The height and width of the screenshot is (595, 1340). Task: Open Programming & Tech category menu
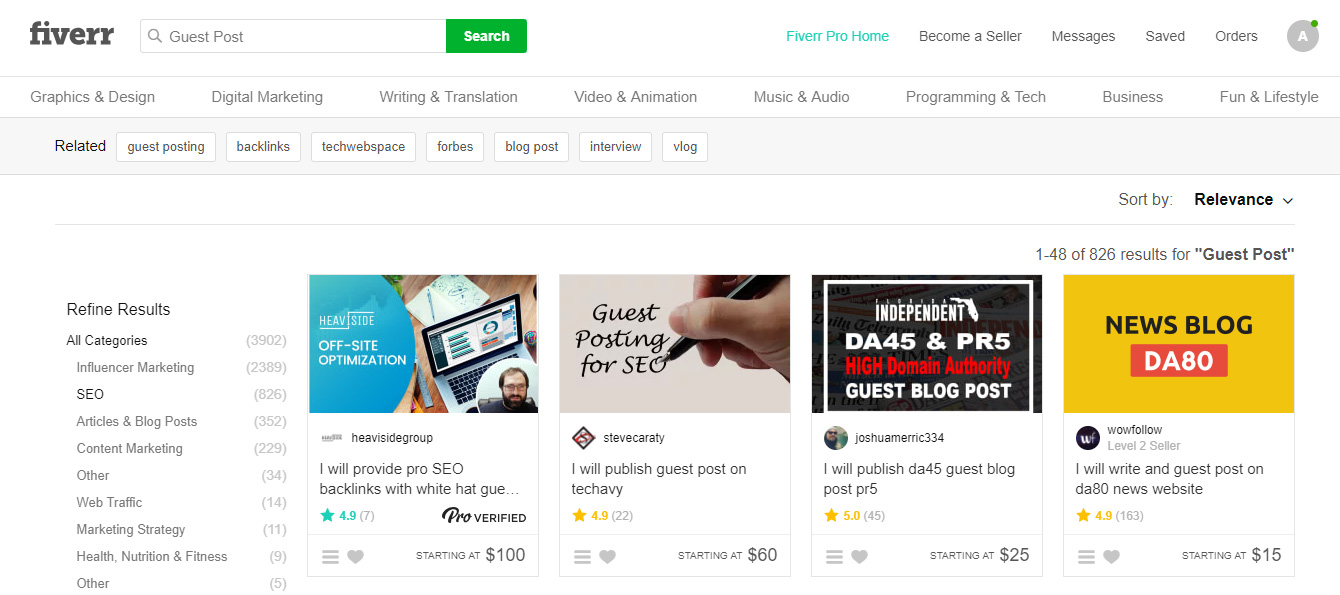point(975,97)
